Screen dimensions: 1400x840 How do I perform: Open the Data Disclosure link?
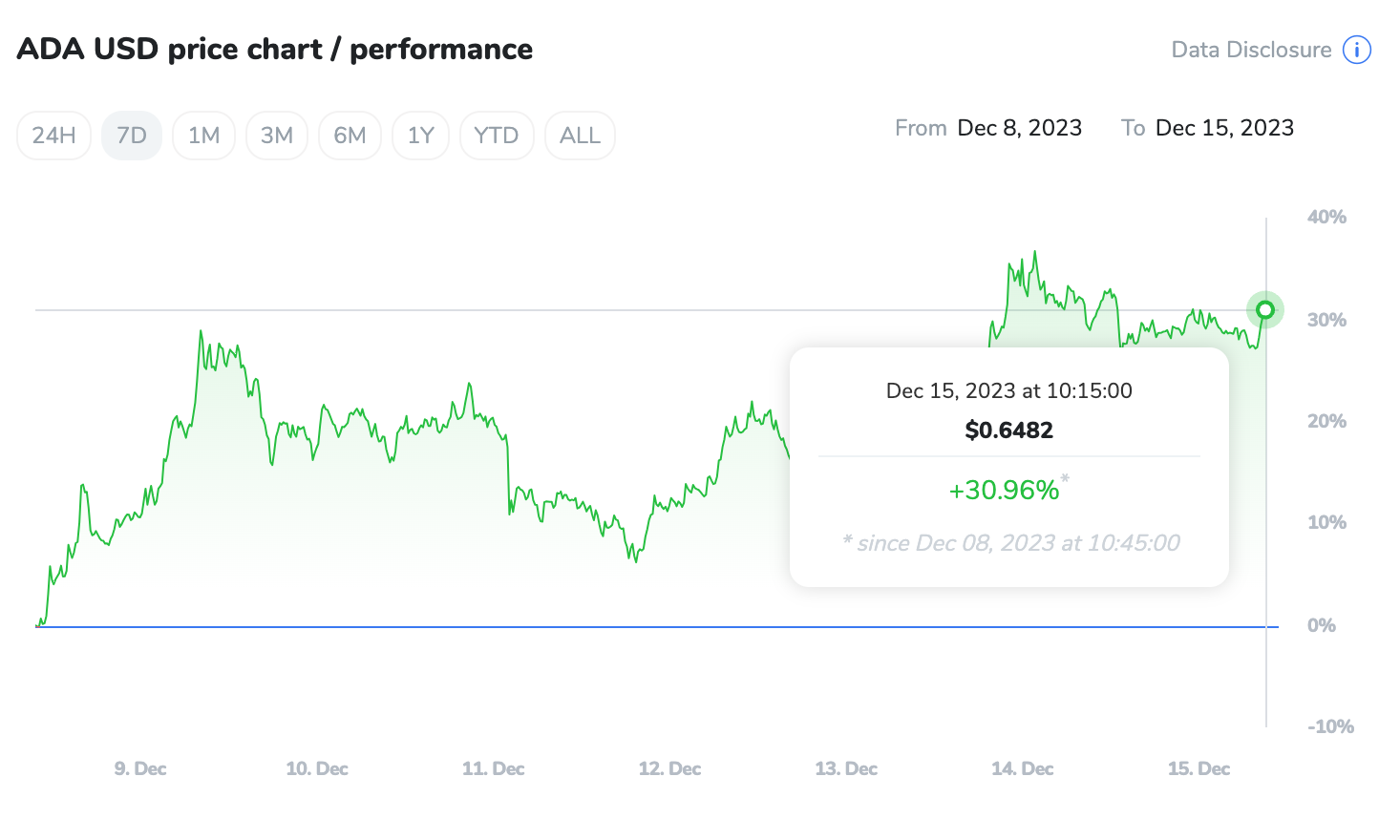(1250, 50)
